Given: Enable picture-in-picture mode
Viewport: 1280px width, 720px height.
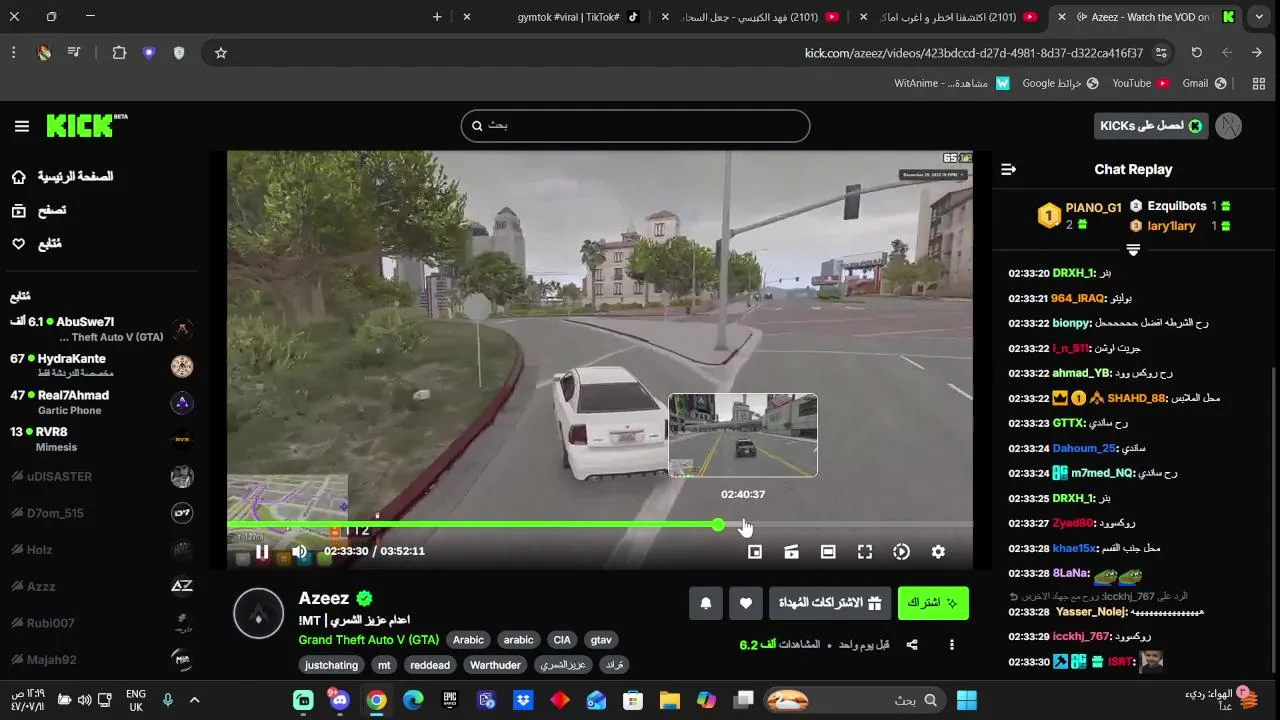Looking at the screenshot, I should pyautogui.click(x=755, y=552).
